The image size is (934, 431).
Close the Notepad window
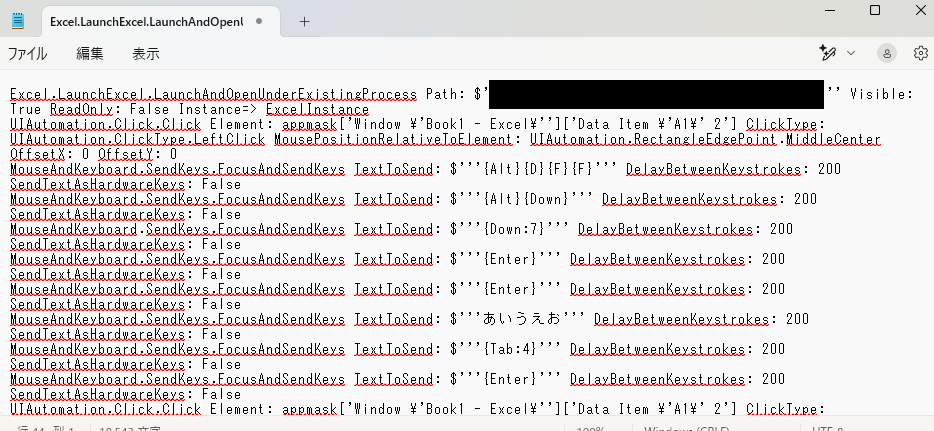click(920, 10)
